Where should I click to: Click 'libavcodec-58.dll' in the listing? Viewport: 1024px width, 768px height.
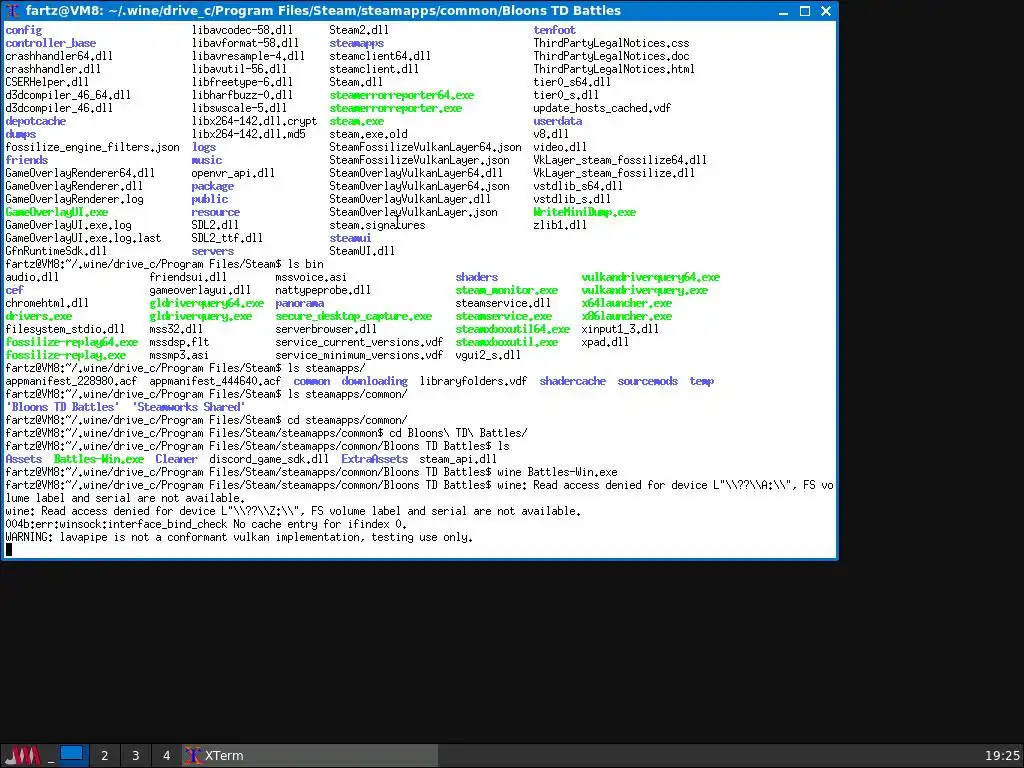(242, 30)
